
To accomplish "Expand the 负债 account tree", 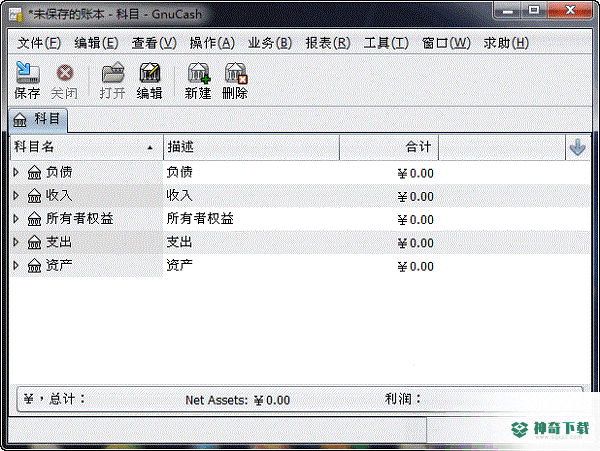I will [16, 173].
